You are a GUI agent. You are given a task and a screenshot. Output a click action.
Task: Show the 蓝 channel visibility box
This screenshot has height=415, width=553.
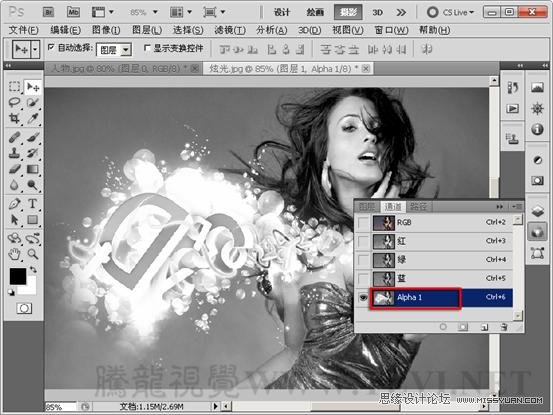363,279
